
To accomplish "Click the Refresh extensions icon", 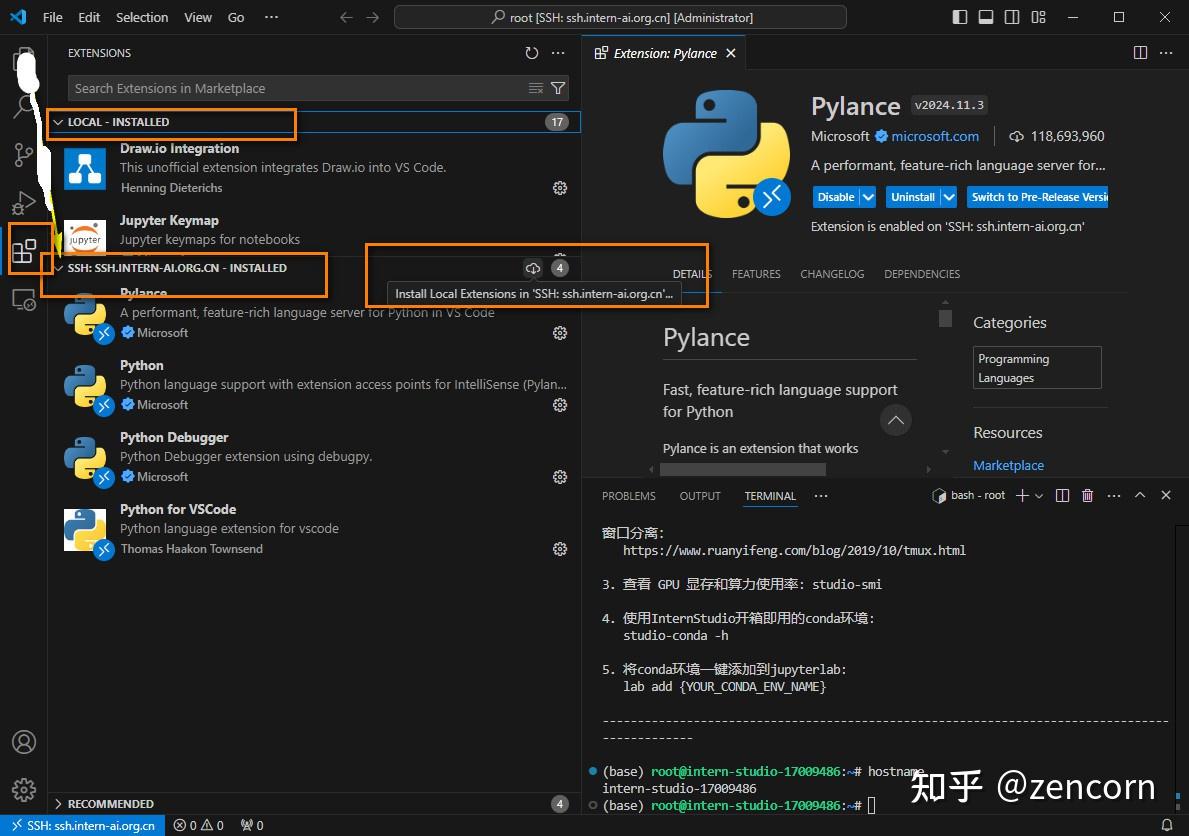I will click(x=532, y=53).
